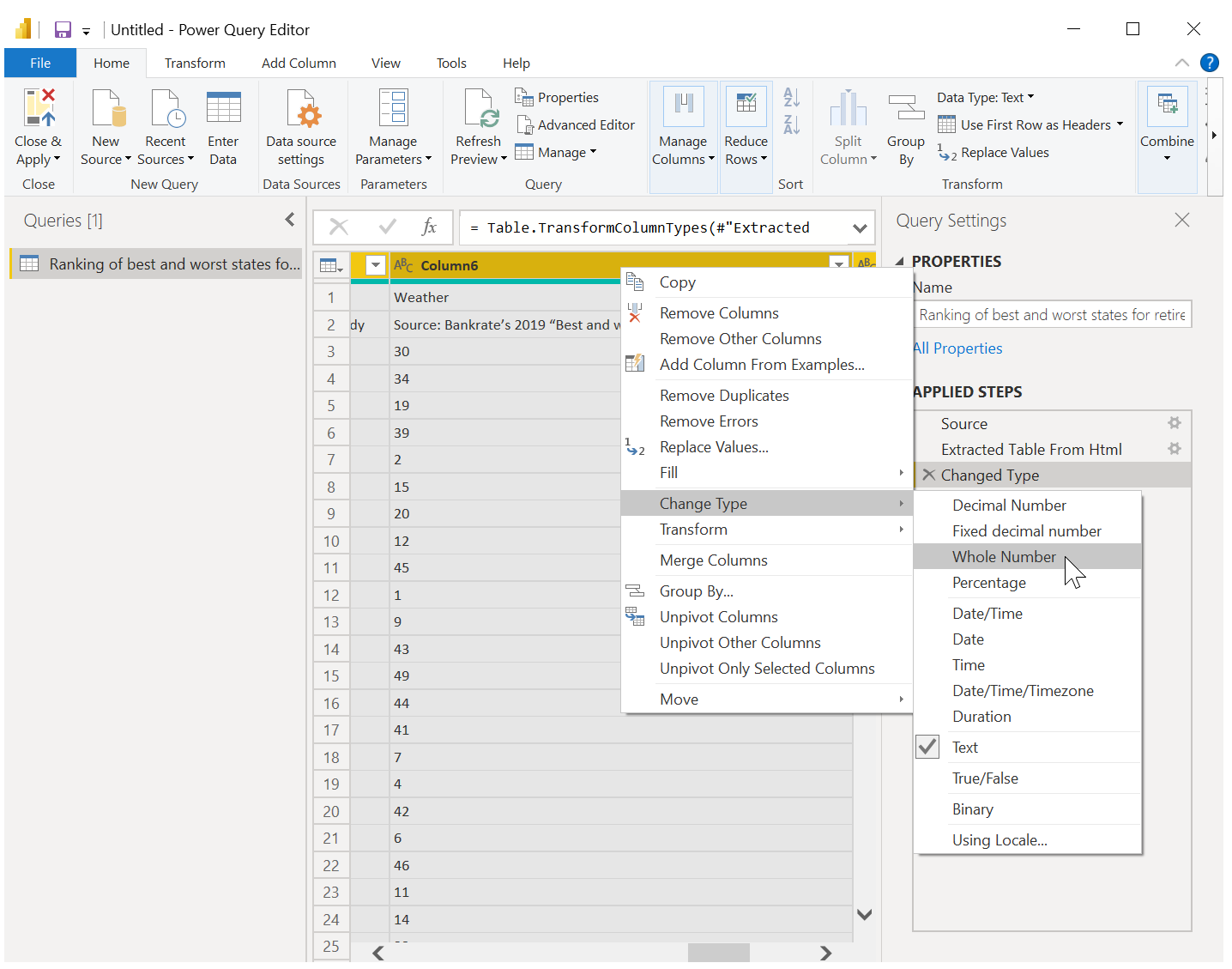This screenshot has width=1232, height=969.
Task: Open the All Properties link
Action: coord(958,348)
